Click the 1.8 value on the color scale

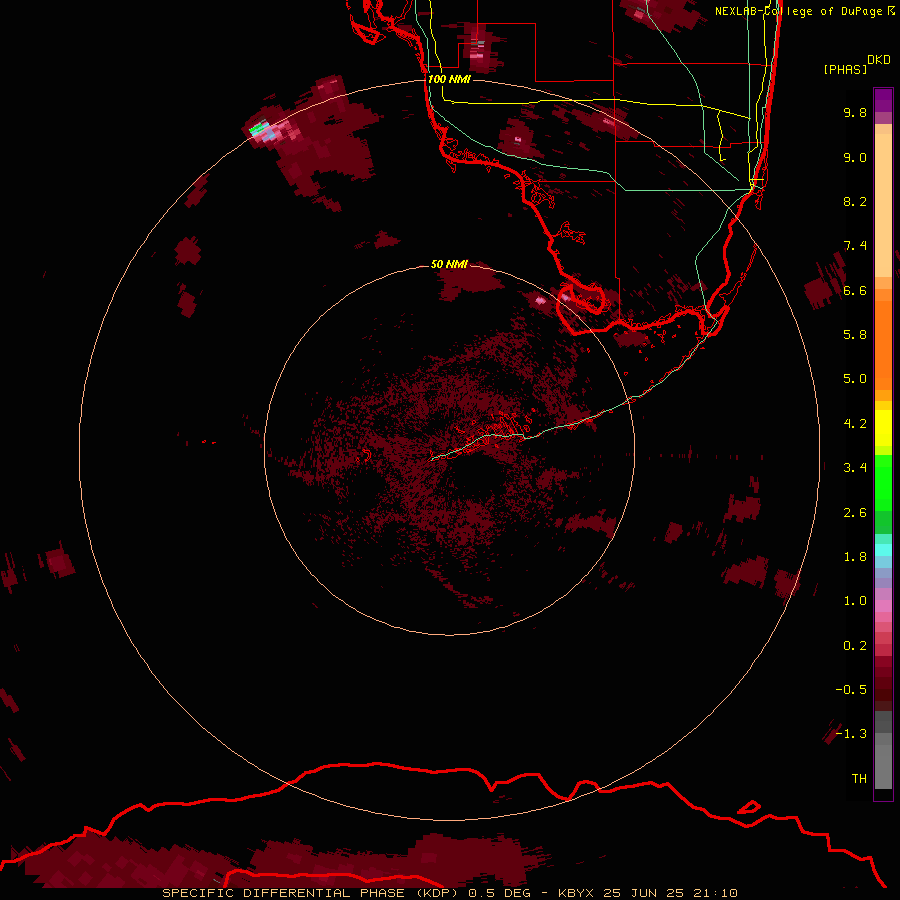(x=855, y=557)
